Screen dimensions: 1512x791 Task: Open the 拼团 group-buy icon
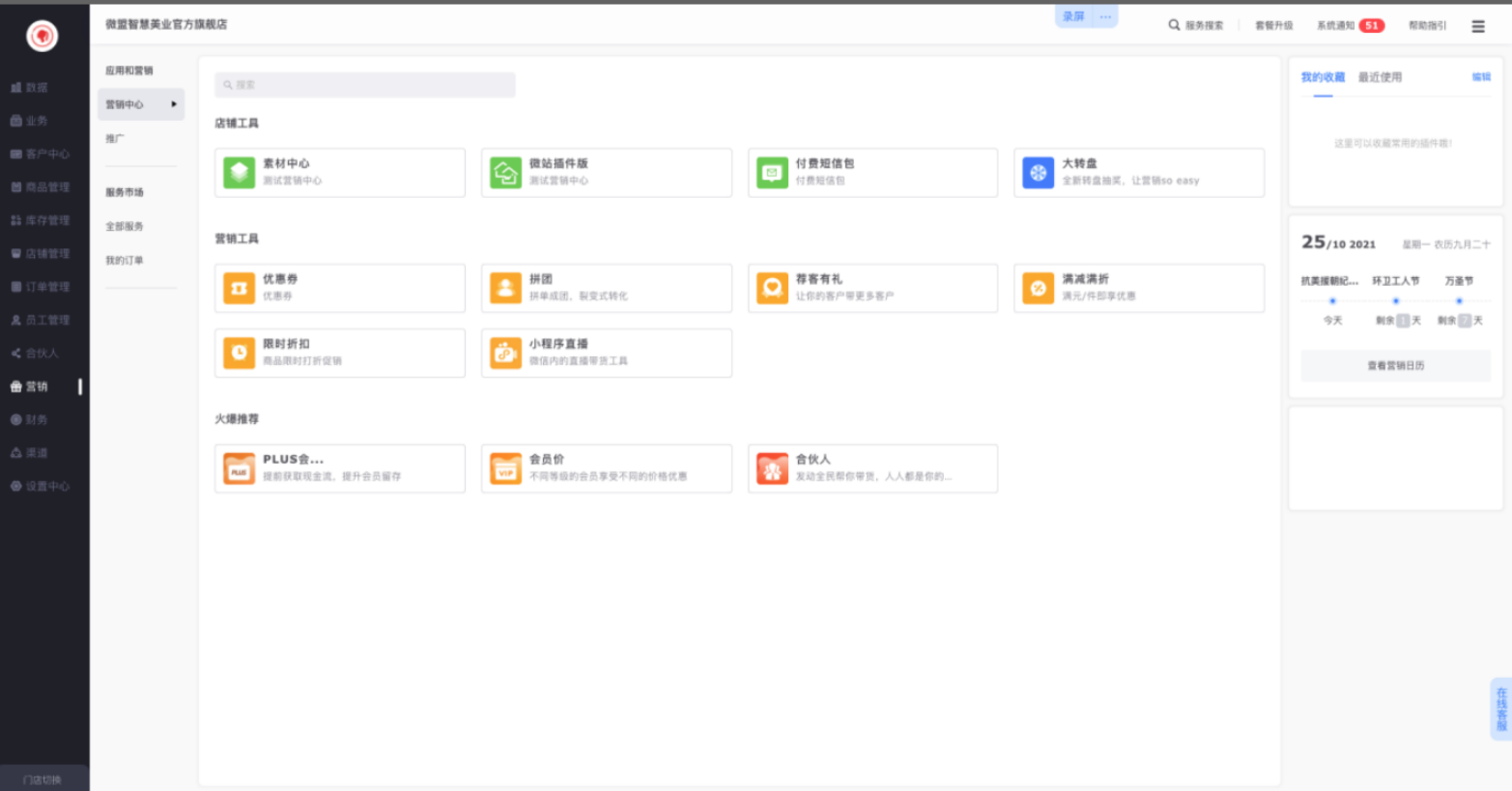coord(505,288)
